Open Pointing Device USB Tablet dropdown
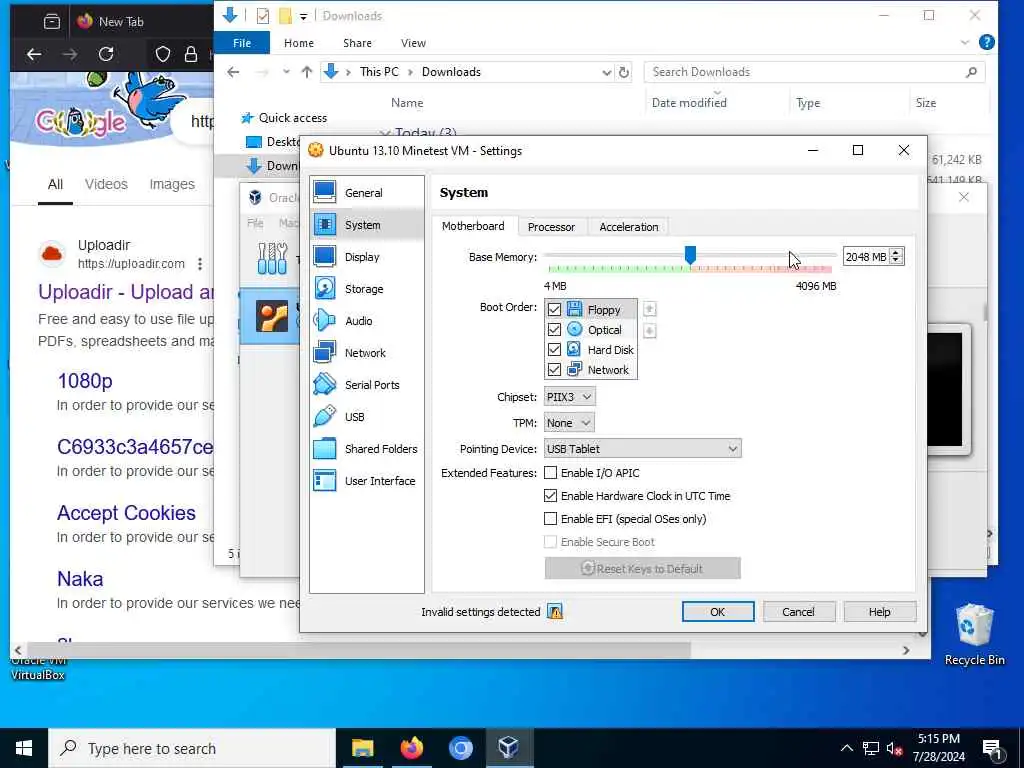Viewport: 1024px width, 768px height. (643, 449)
